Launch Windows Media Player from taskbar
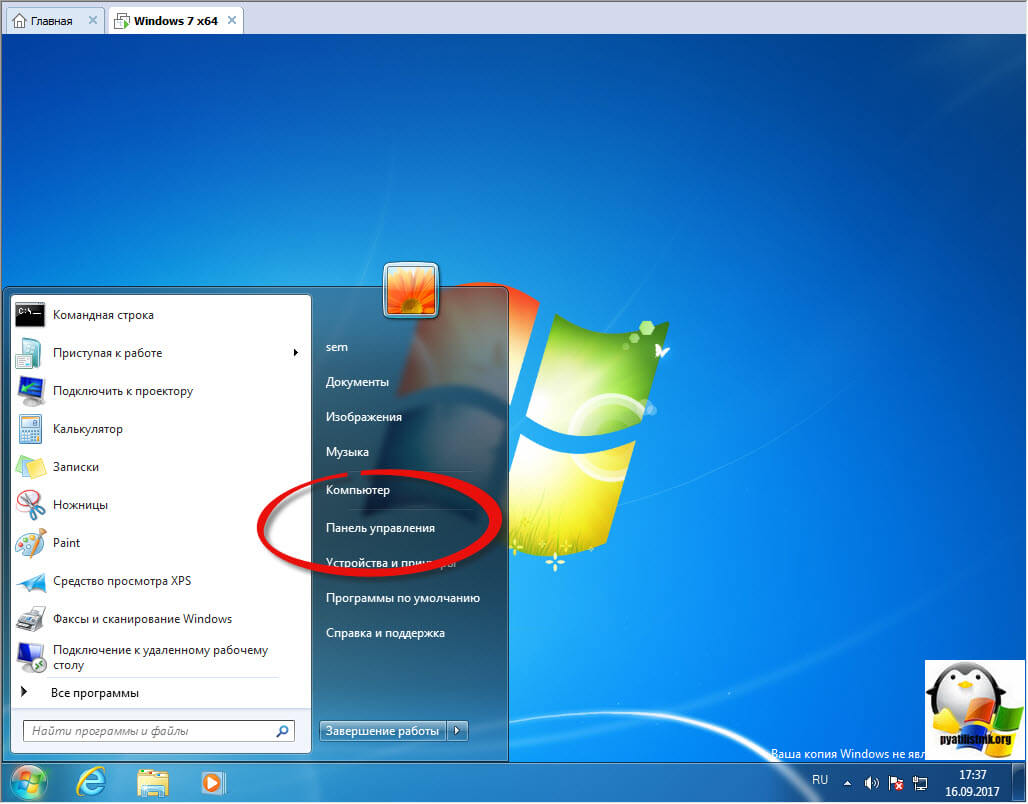Viewport: 1028px width, 804px height. pyautogui.click(x=212, y=781)
